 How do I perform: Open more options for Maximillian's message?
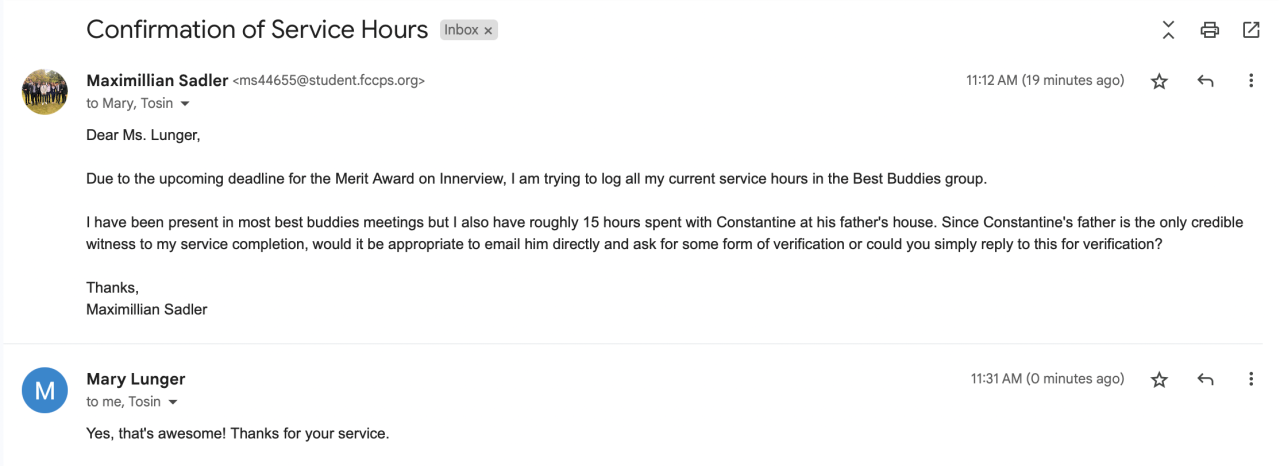pos(1251,81)
